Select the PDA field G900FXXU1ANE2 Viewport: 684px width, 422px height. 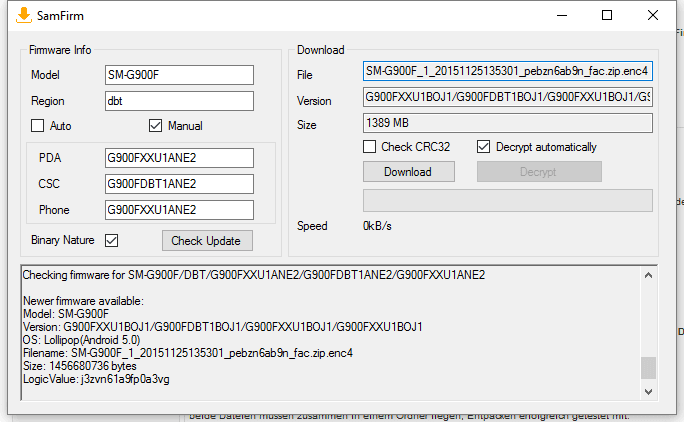click(179, 158)
